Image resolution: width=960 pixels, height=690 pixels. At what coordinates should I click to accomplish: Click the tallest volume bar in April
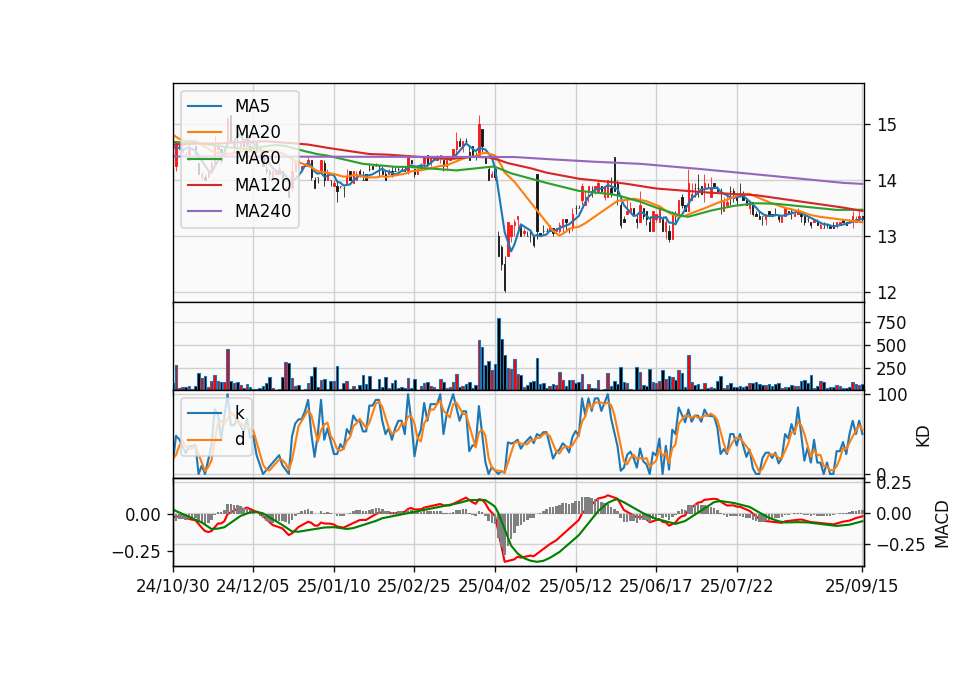tap(499, 354)
